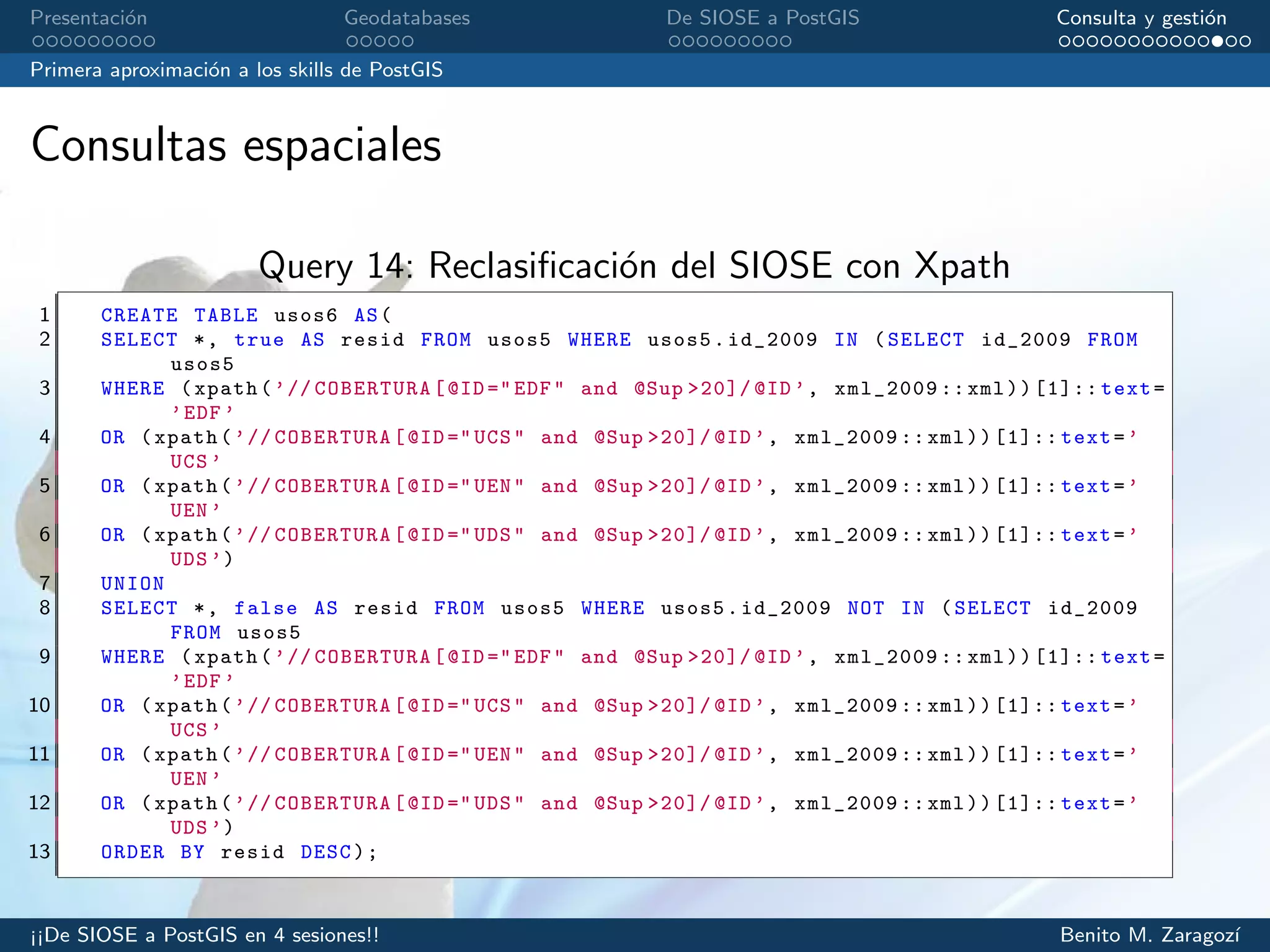
Task: Go to De SIOSE a PostGIS section
Action: [763, 18]
